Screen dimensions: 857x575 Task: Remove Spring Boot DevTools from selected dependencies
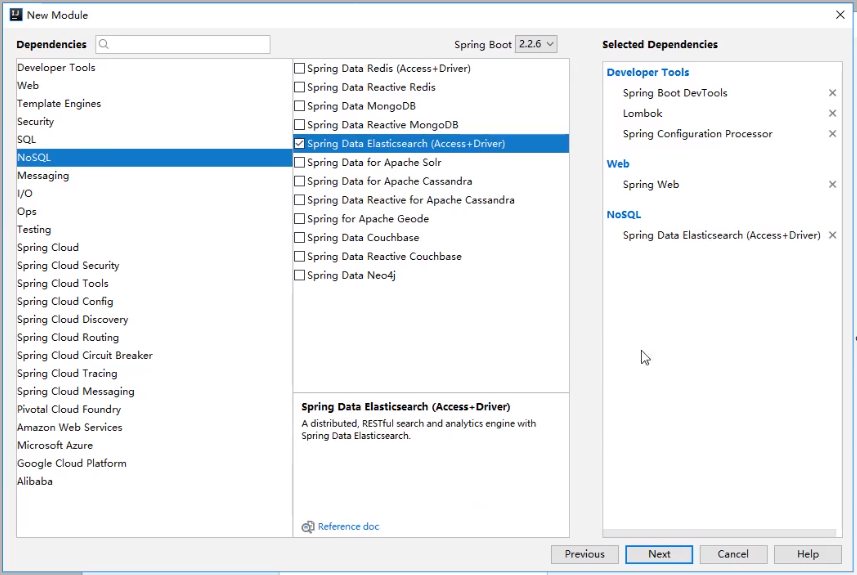(832, 93)
